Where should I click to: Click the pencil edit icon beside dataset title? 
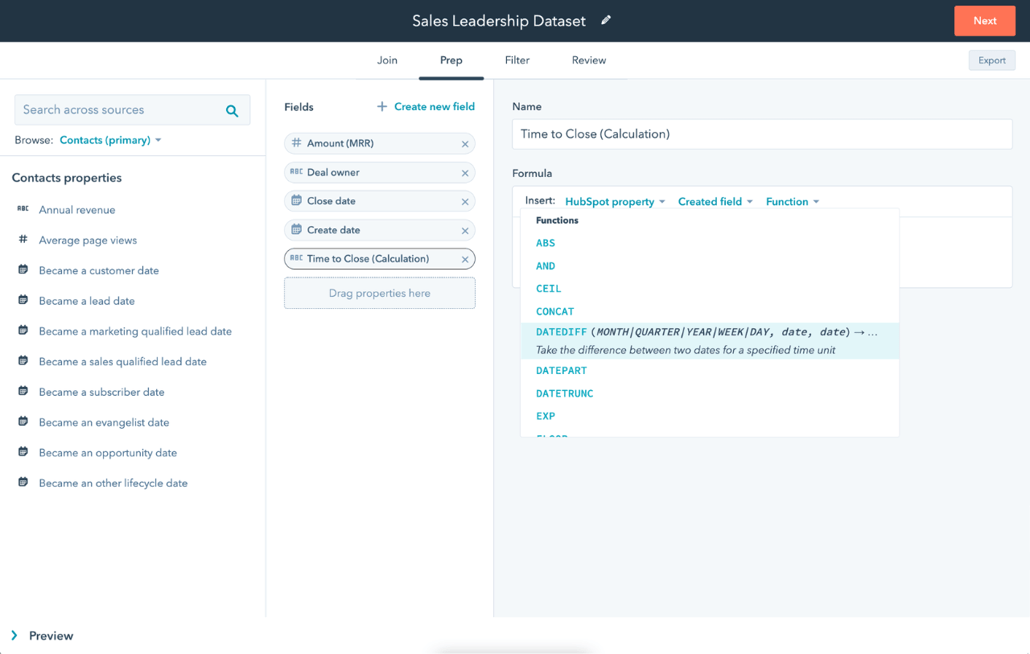[x=606, y=20]
